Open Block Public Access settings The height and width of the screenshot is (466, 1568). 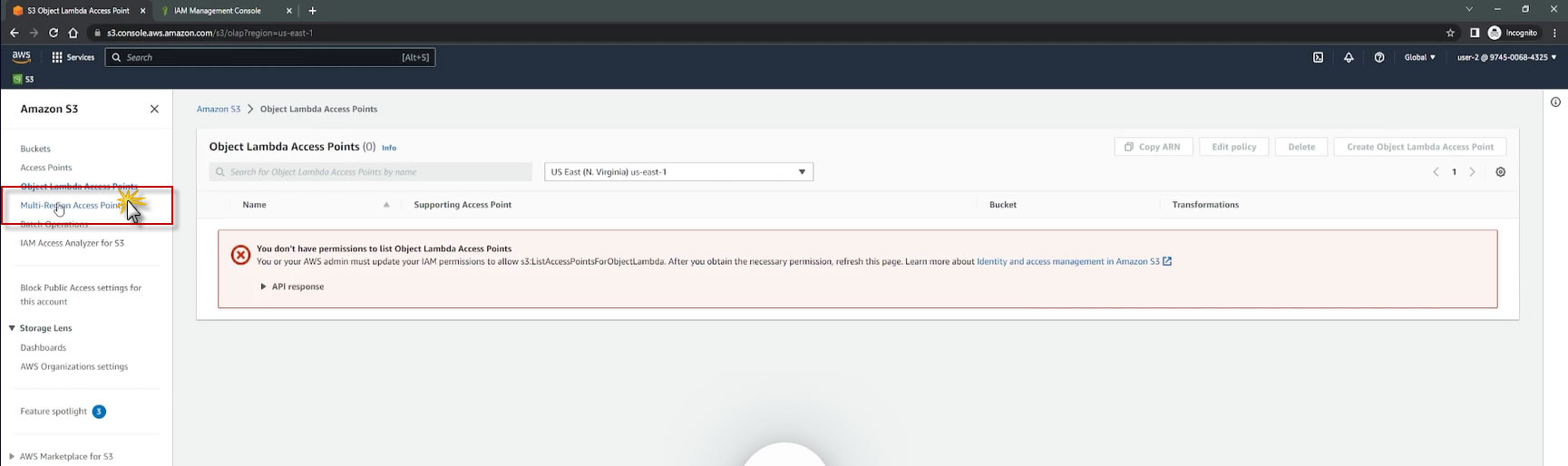coord(81,295)
